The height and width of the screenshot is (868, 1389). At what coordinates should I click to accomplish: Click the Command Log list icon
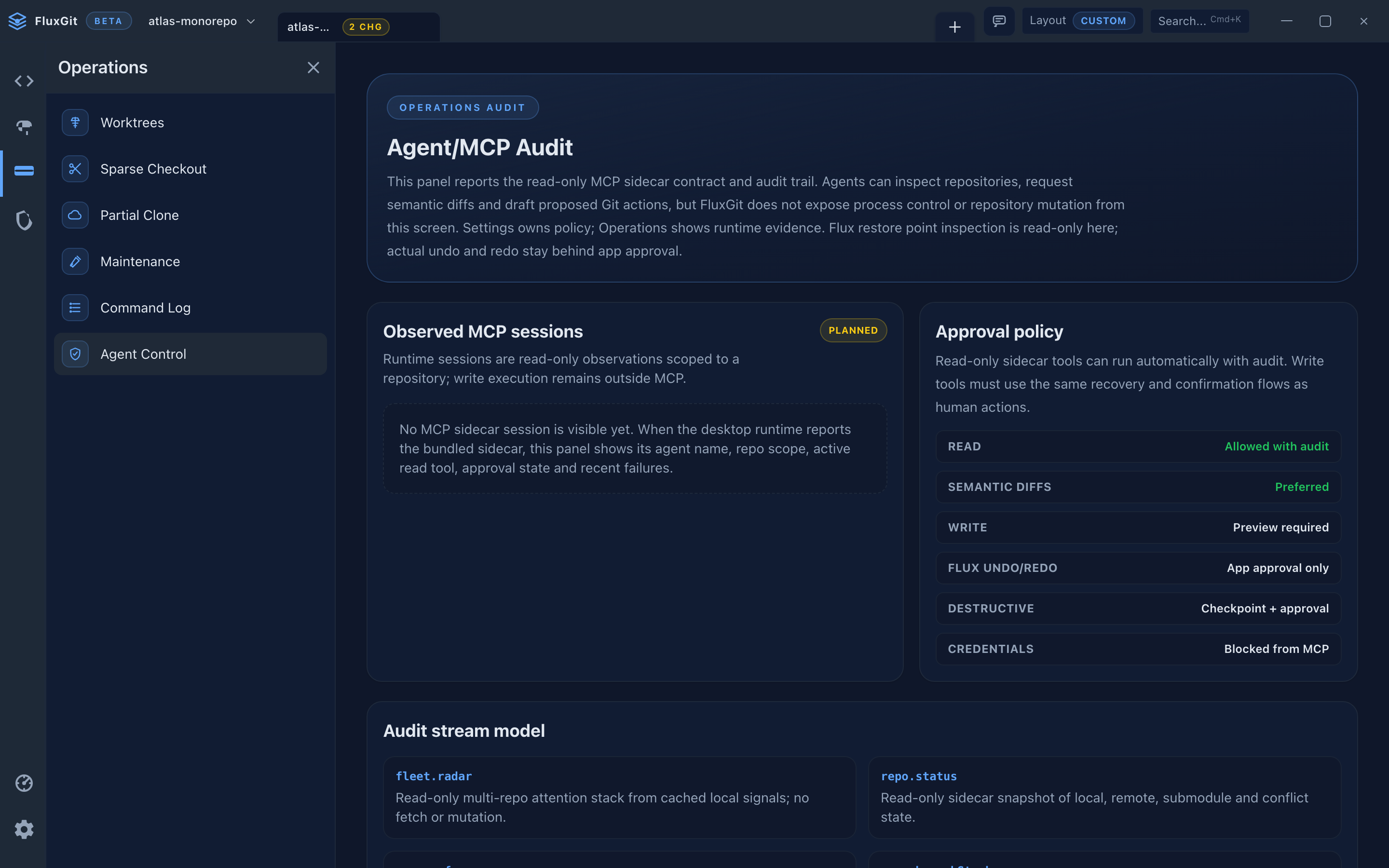[x=75, y=308]
